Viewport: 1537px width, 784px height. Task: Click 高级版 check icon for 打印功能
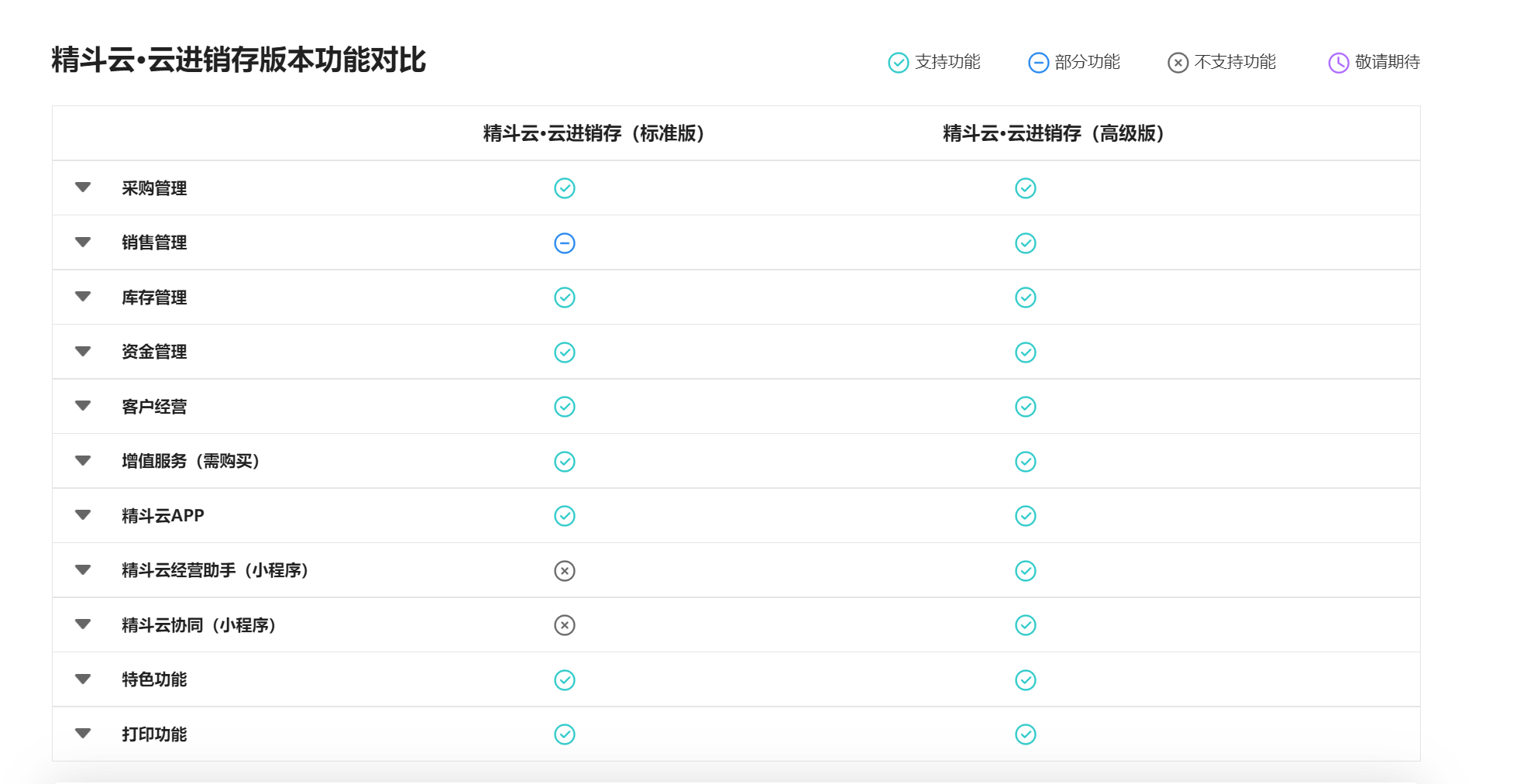click(x=1026, y=734)
